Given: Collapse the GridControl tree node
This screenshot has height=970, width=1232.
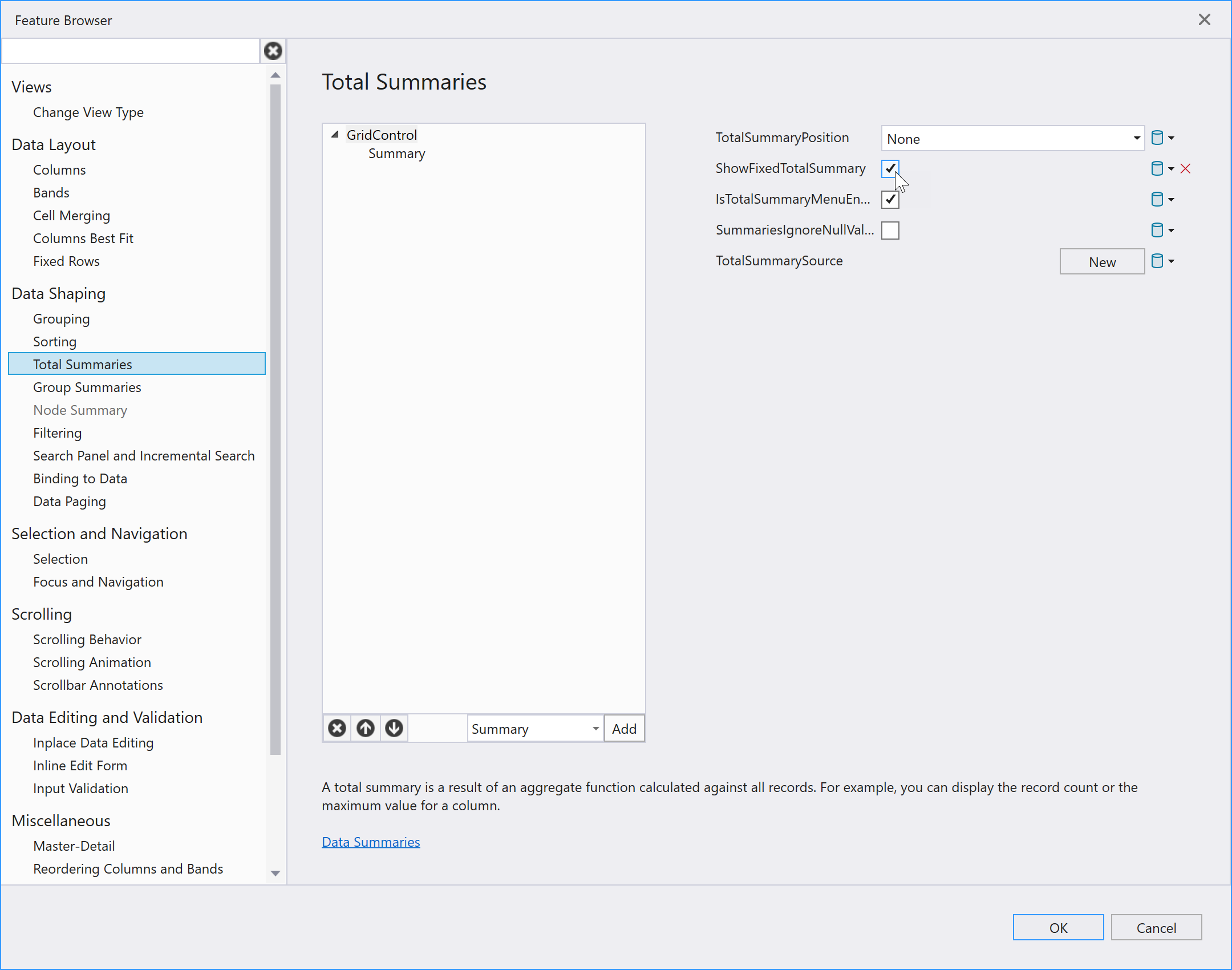Looking at the screenshot, I should click(335, 135).
